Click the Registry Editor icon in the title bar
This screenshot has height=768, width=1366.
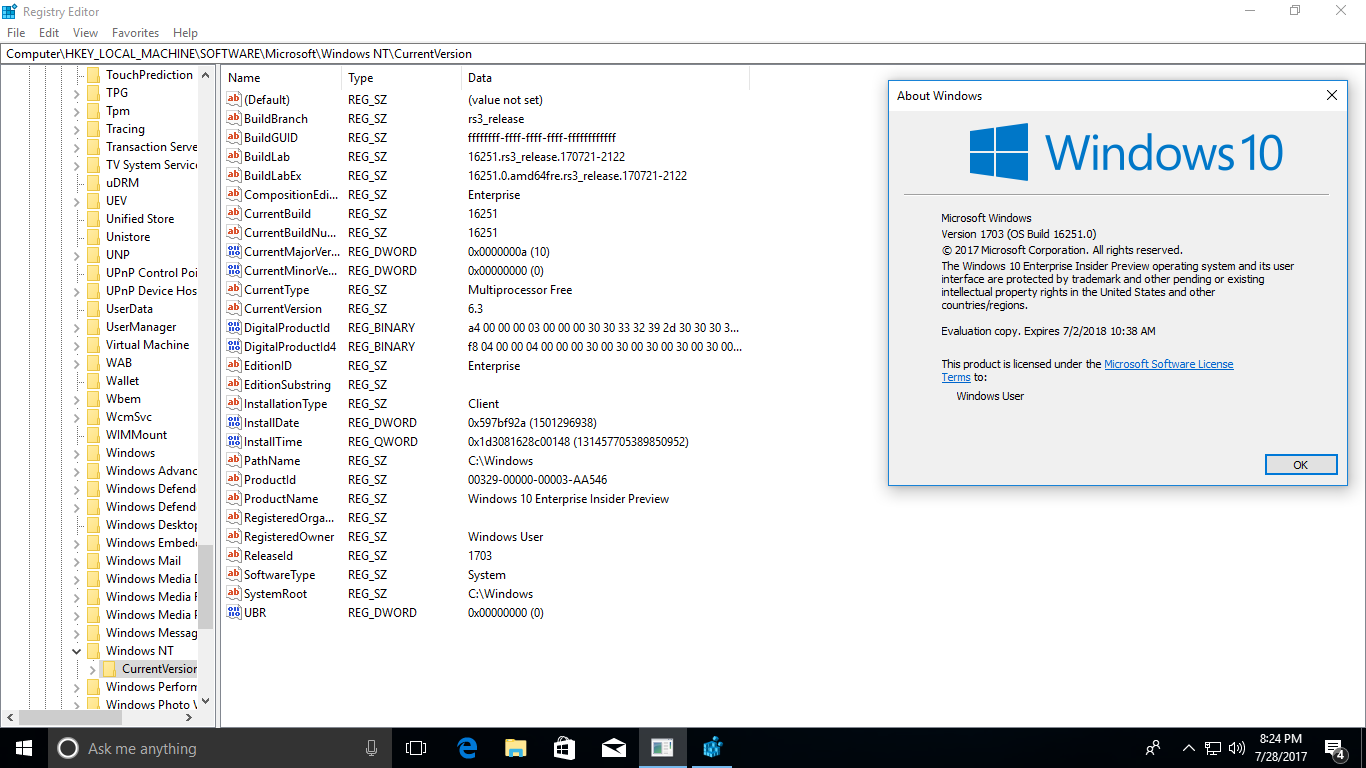[x=10, y=10]
